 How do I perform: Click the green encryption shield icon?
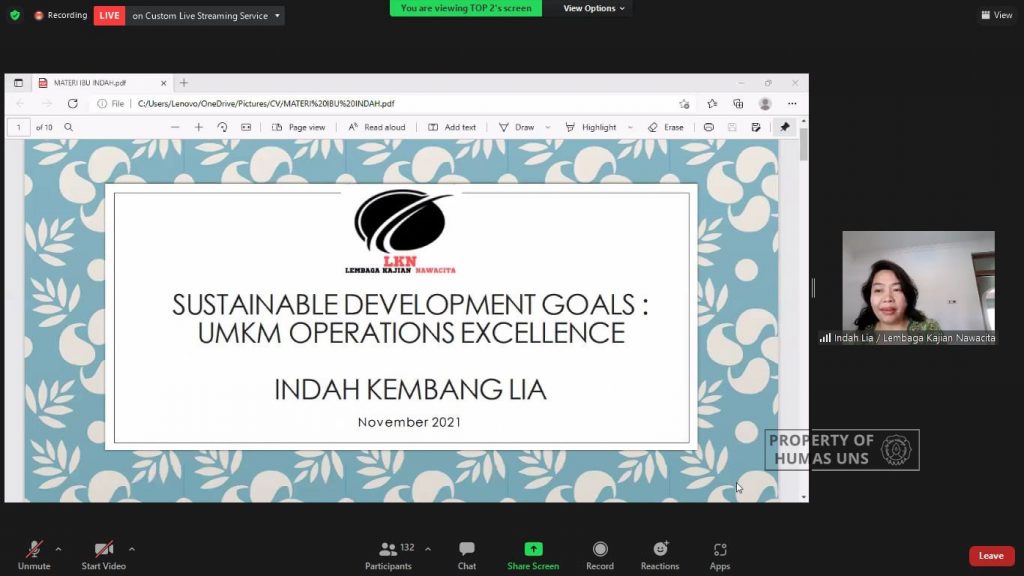coord(15,15)
